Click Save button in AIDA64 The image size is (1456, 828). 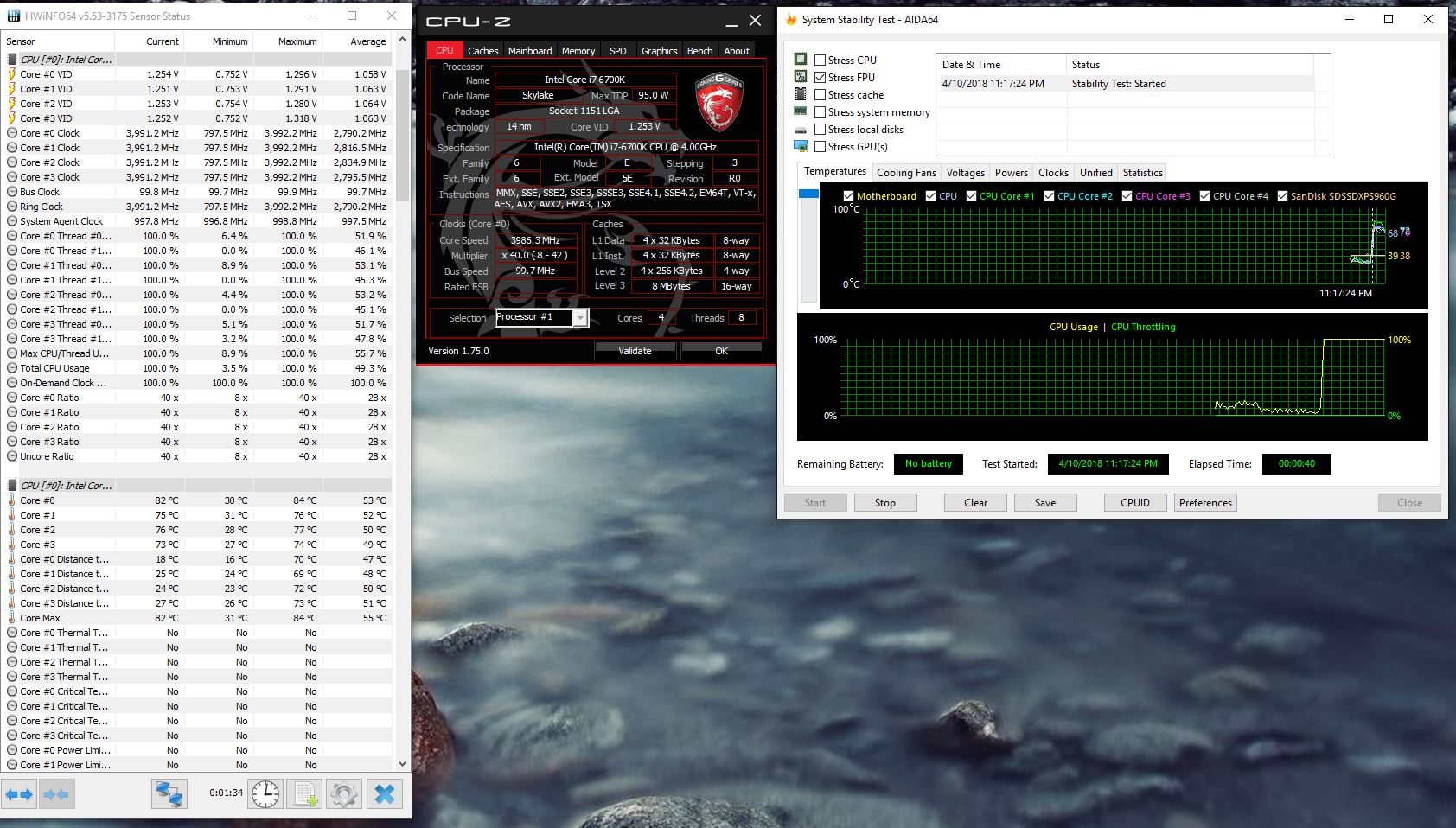[1045, 503]
